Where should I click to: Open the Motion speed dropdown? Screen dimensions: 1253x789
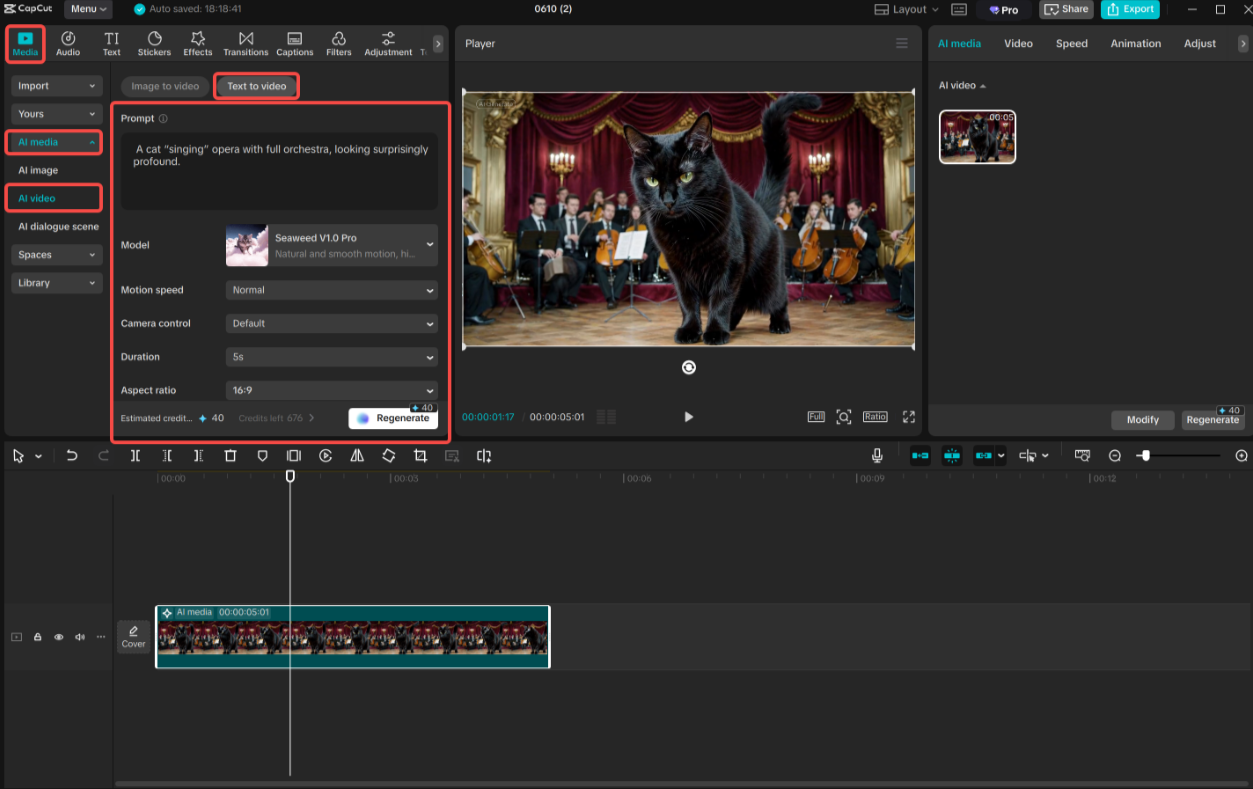(331, 290)
